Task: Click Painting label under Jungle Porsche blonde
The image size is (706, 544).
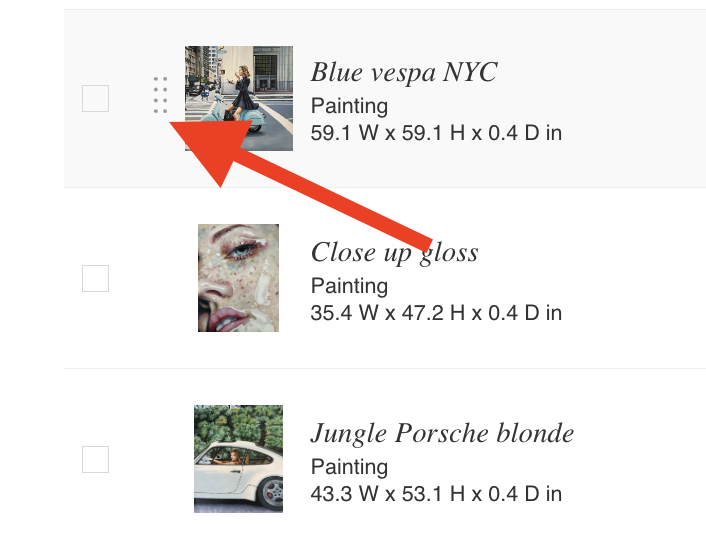Action: (349, 467)
